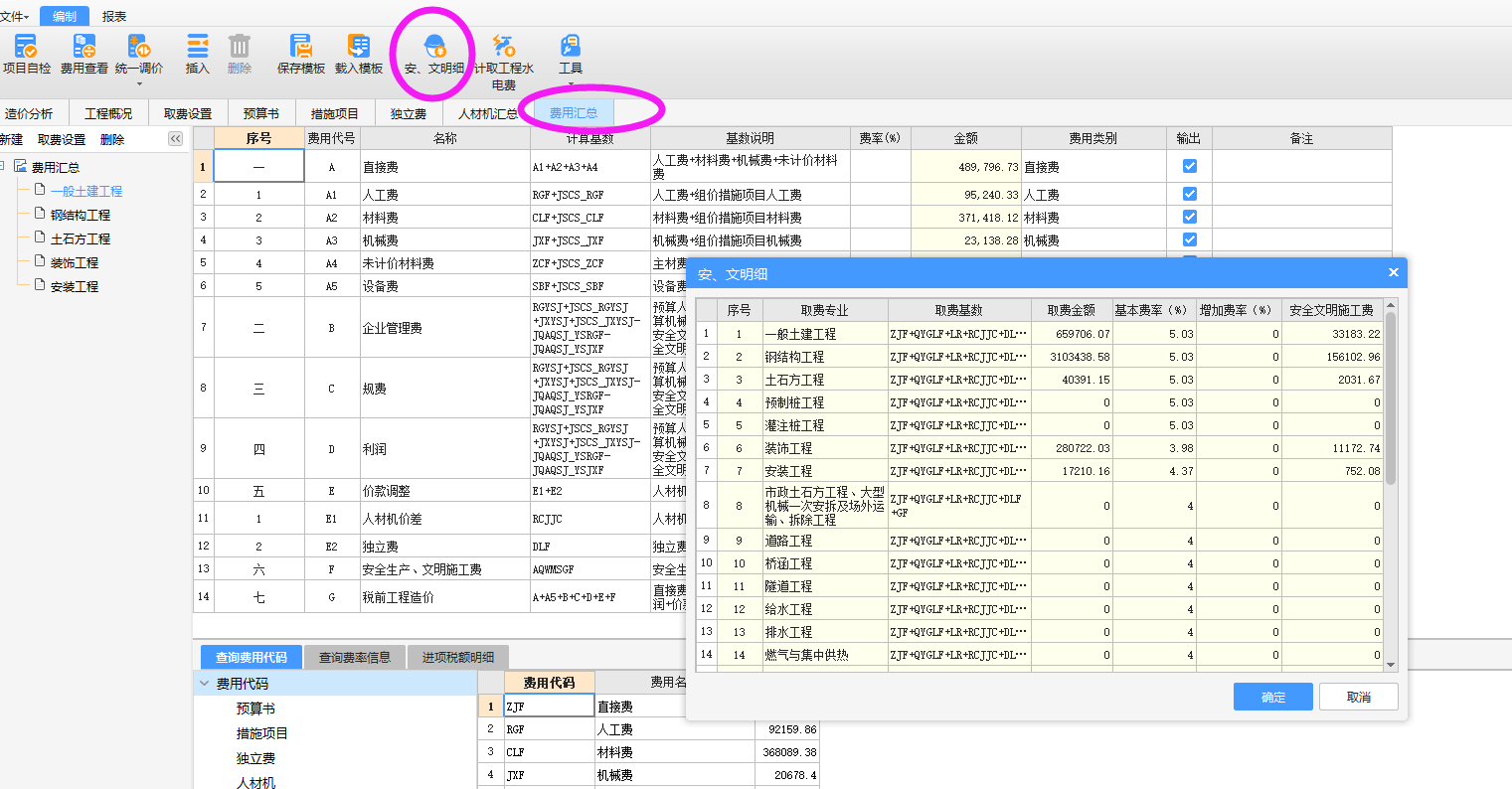Viewport: 1512px width, 789px height.
Task: Open 措施项目 tab
Action: coord(335,114)
